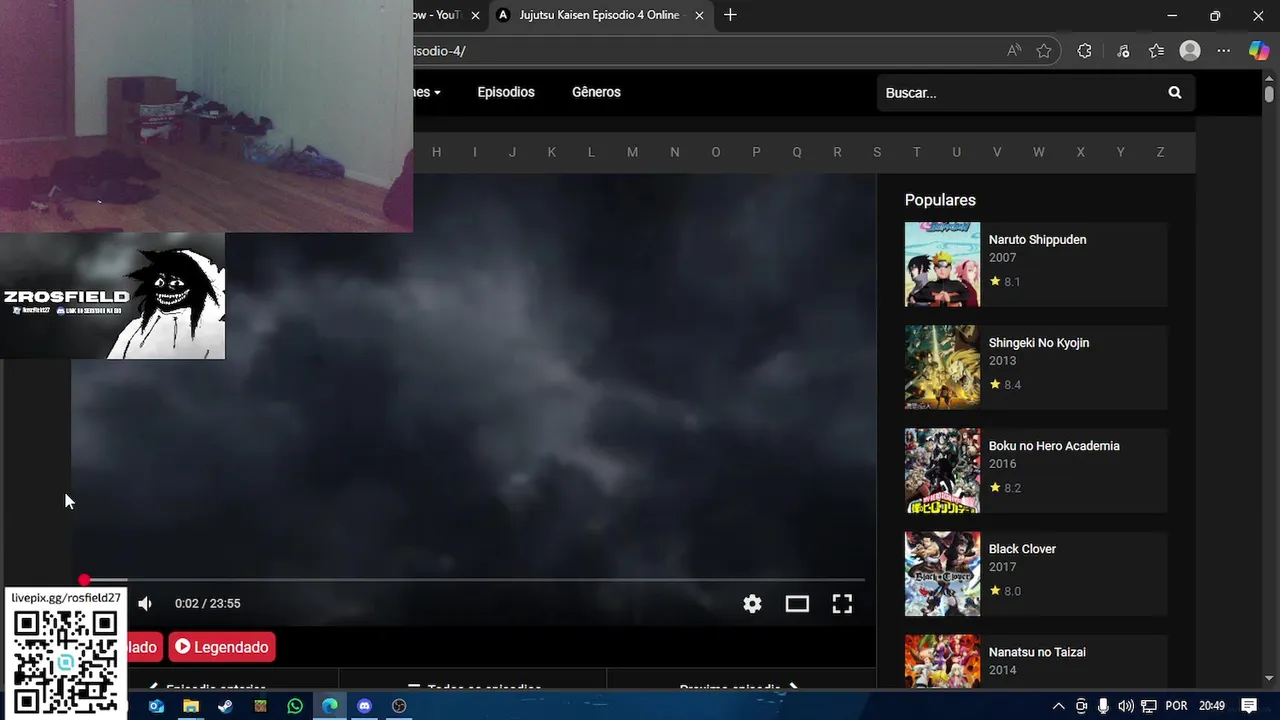
Task: Switch to Microsoft Edge on the taskbar
Action: 330,706
